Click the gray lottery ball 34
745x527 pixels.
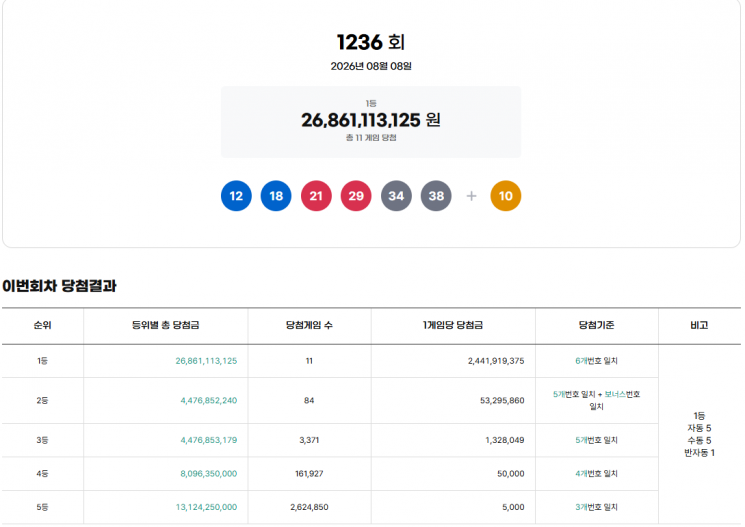coord(396,196)
